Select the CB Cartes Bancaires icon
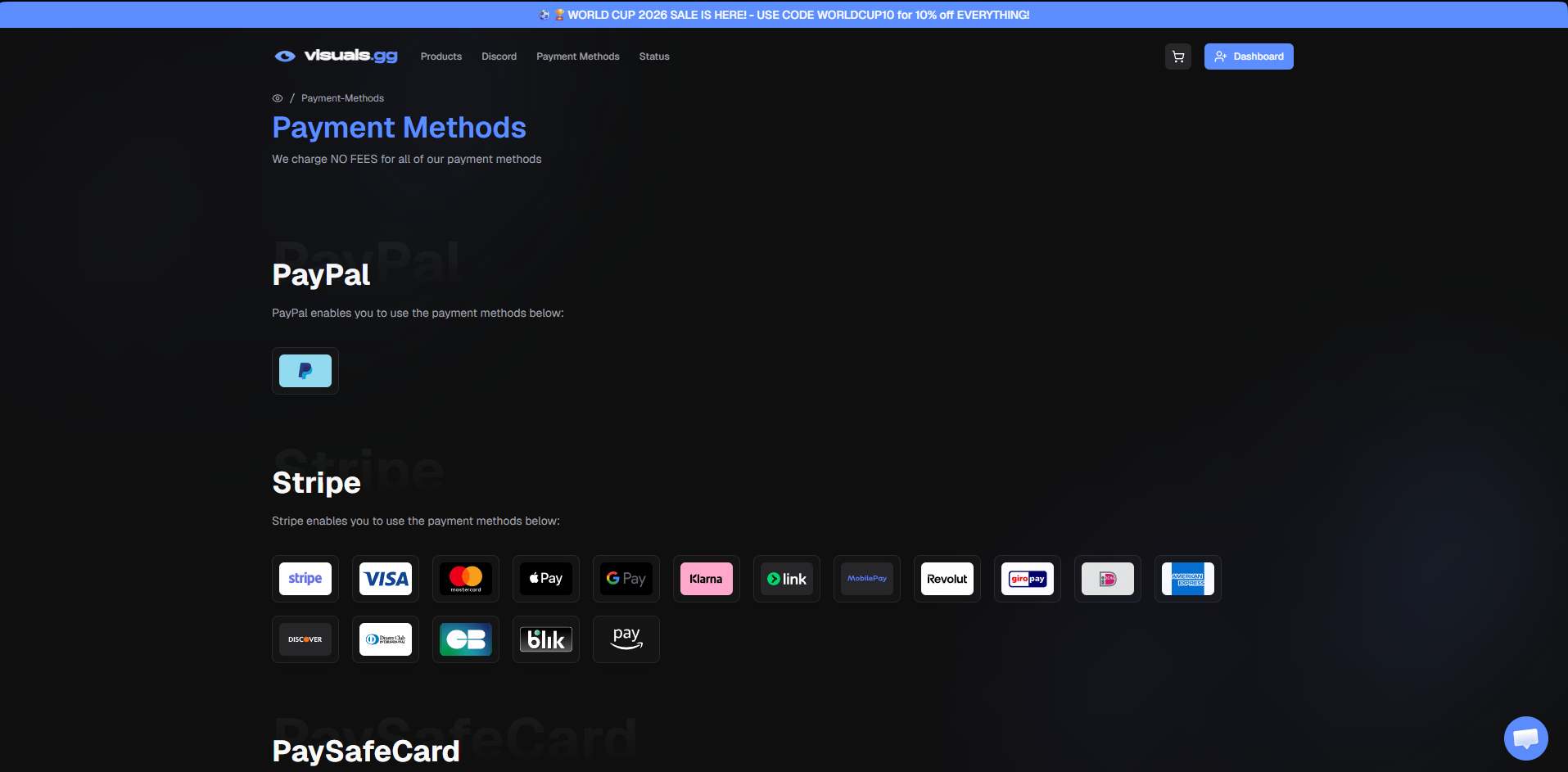 coord(466,639)
